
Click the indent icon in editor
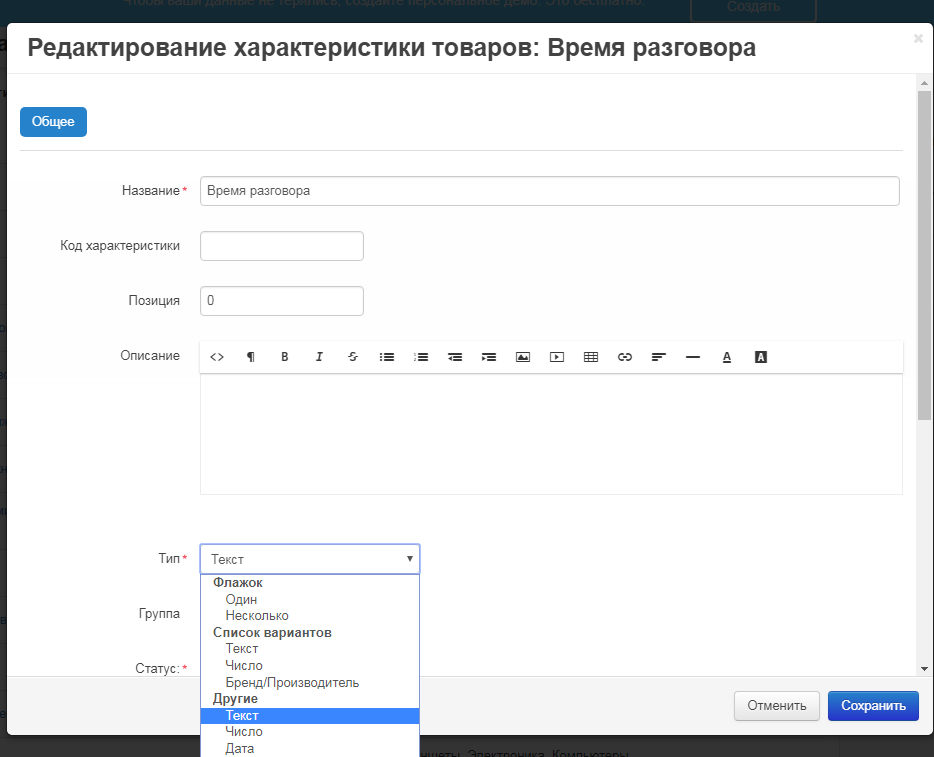(489, 357)
